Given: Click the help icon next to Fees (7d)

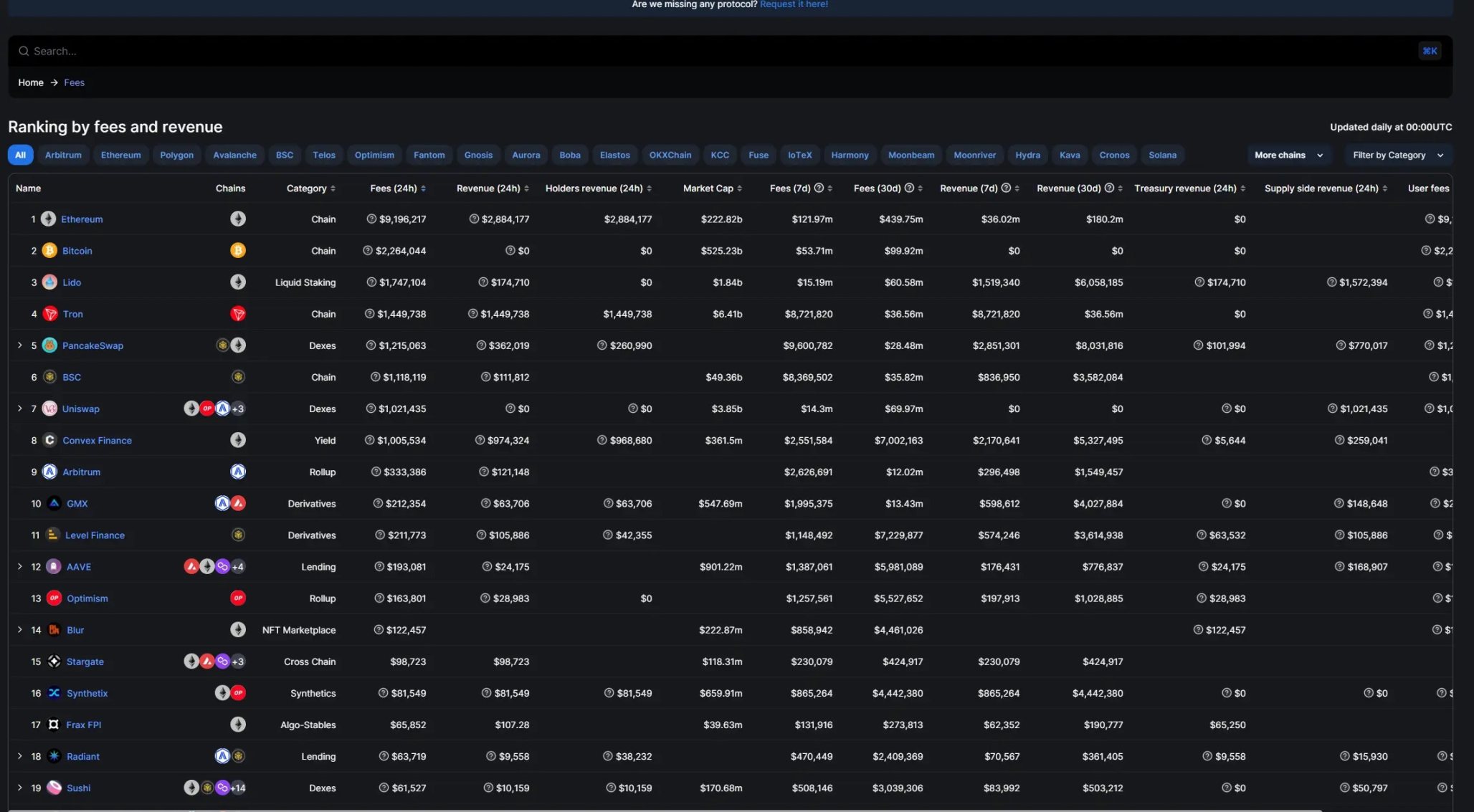Looking at the screenshot, I should [x=819, y=188].
